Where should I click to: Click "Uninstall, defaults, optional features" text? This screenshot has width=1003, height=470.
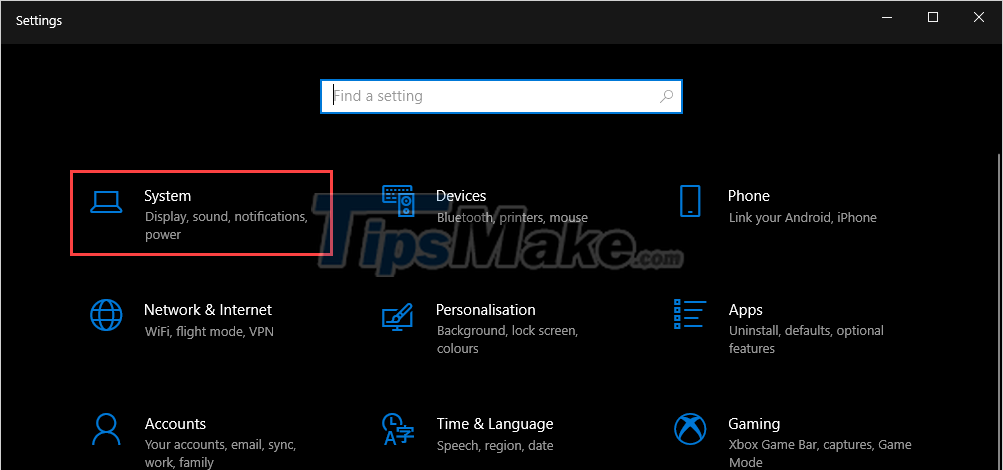pyautogui.click(x=806, y=340)
